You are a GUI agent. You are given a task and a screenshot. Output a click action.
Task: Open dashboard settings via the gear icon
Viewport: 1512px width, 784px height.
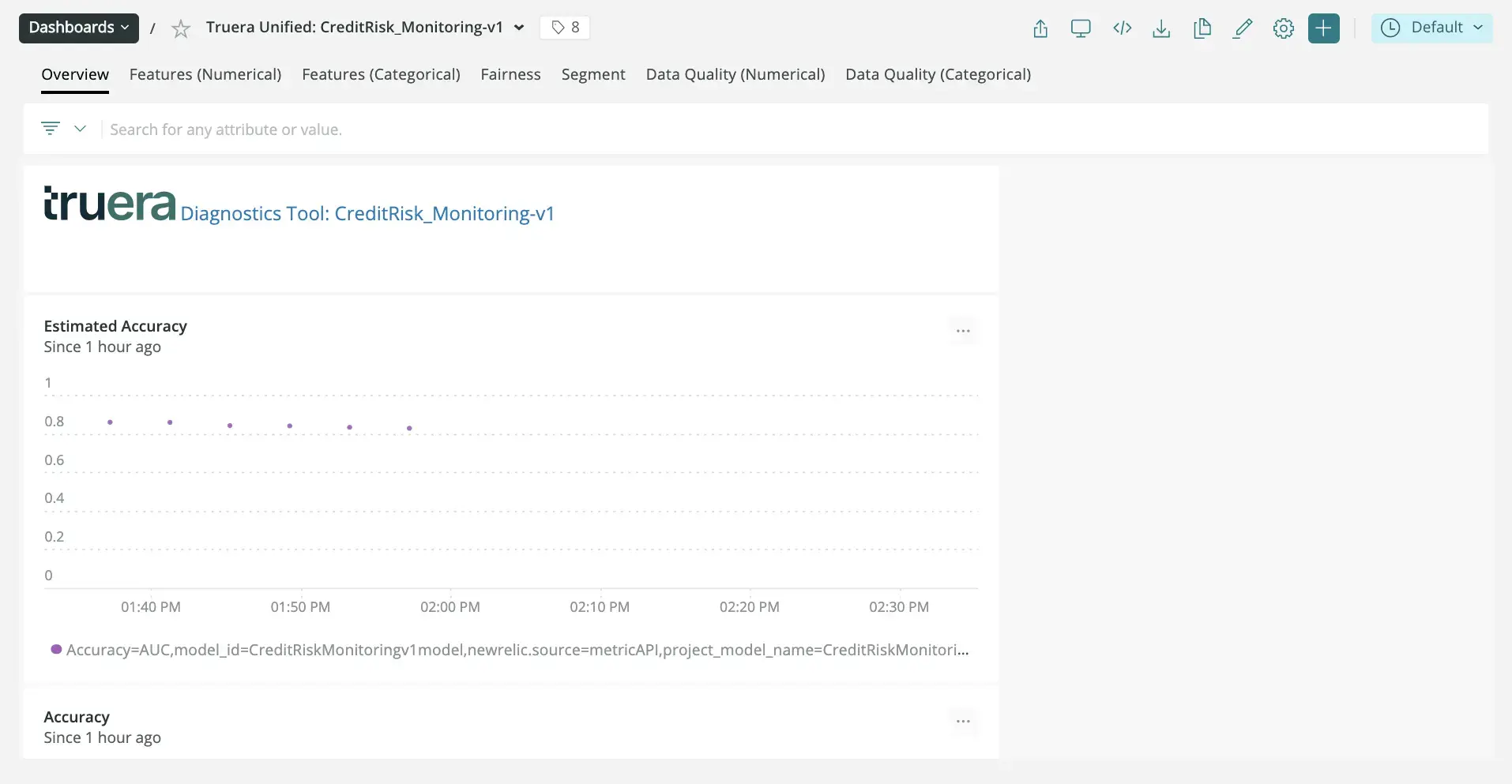(1284, 28)
